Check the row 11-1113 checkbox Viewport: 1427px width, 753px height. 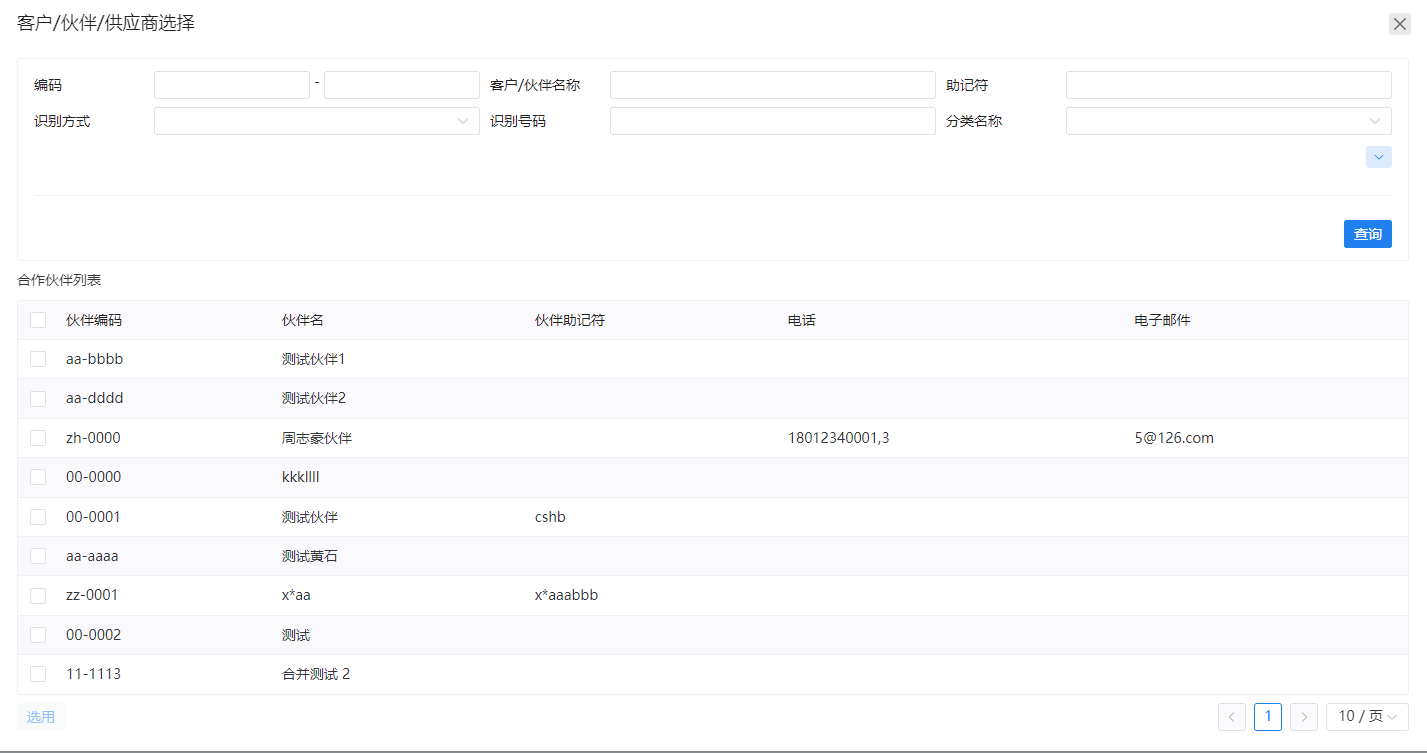(38, 674)
